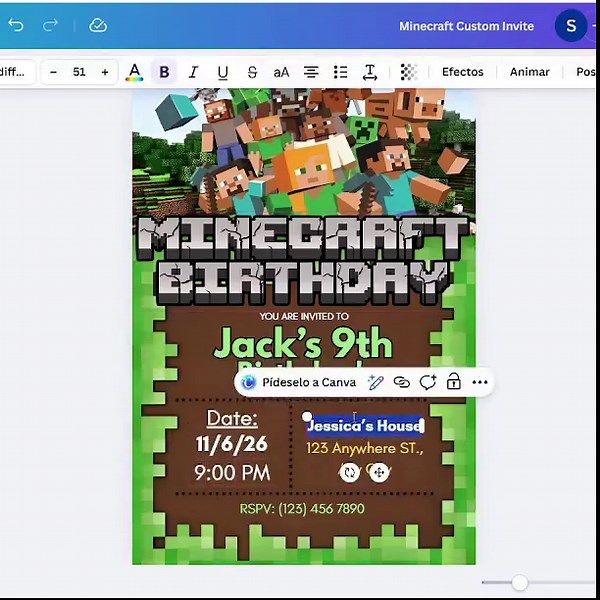Click the magic write pencil icon
This screenshot has width=600, height=600.
pos(375,382)
